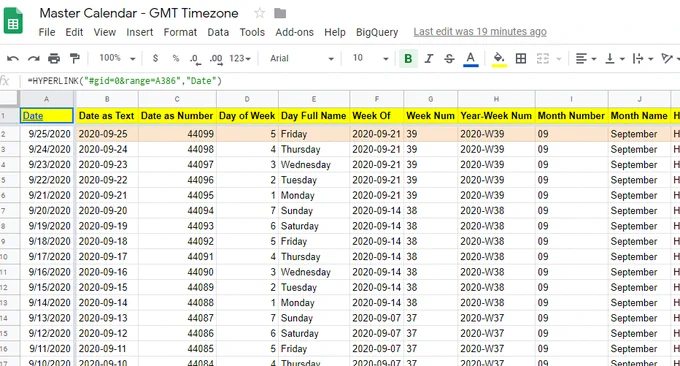Select the Day of Week header cell

tap(247, 116)
